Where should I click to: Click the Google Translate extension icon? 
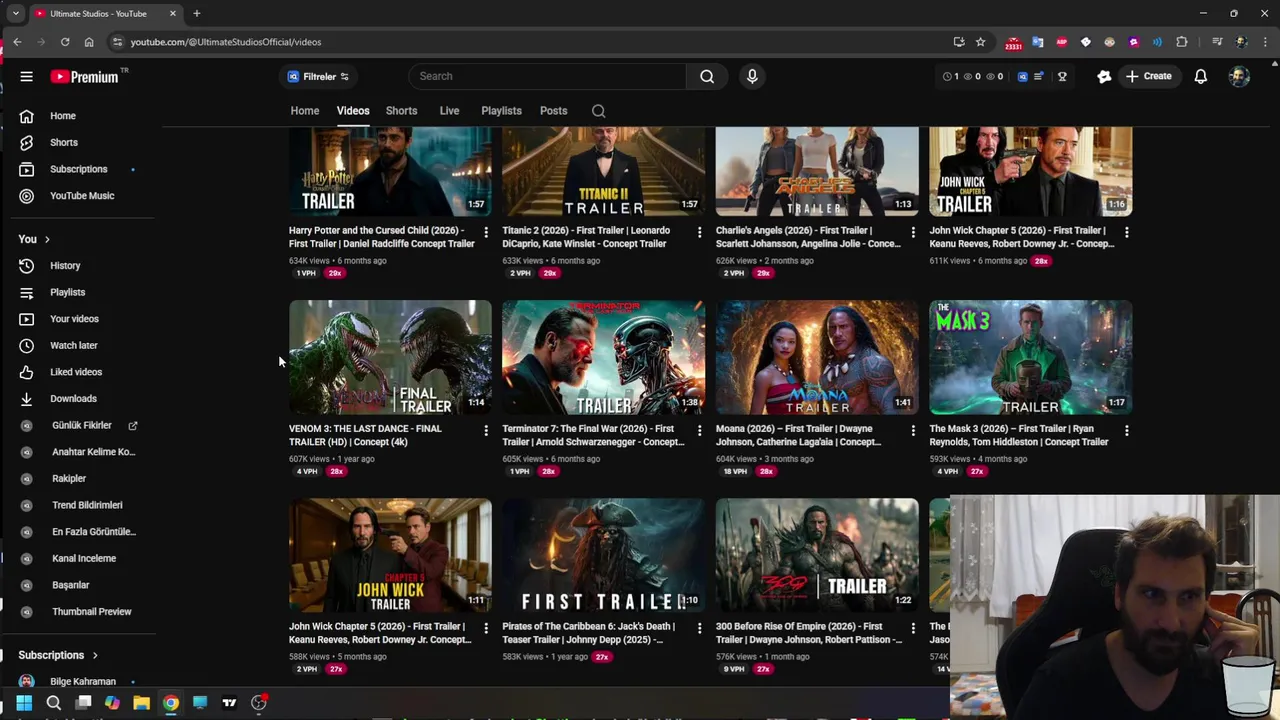coord(1037,42)
